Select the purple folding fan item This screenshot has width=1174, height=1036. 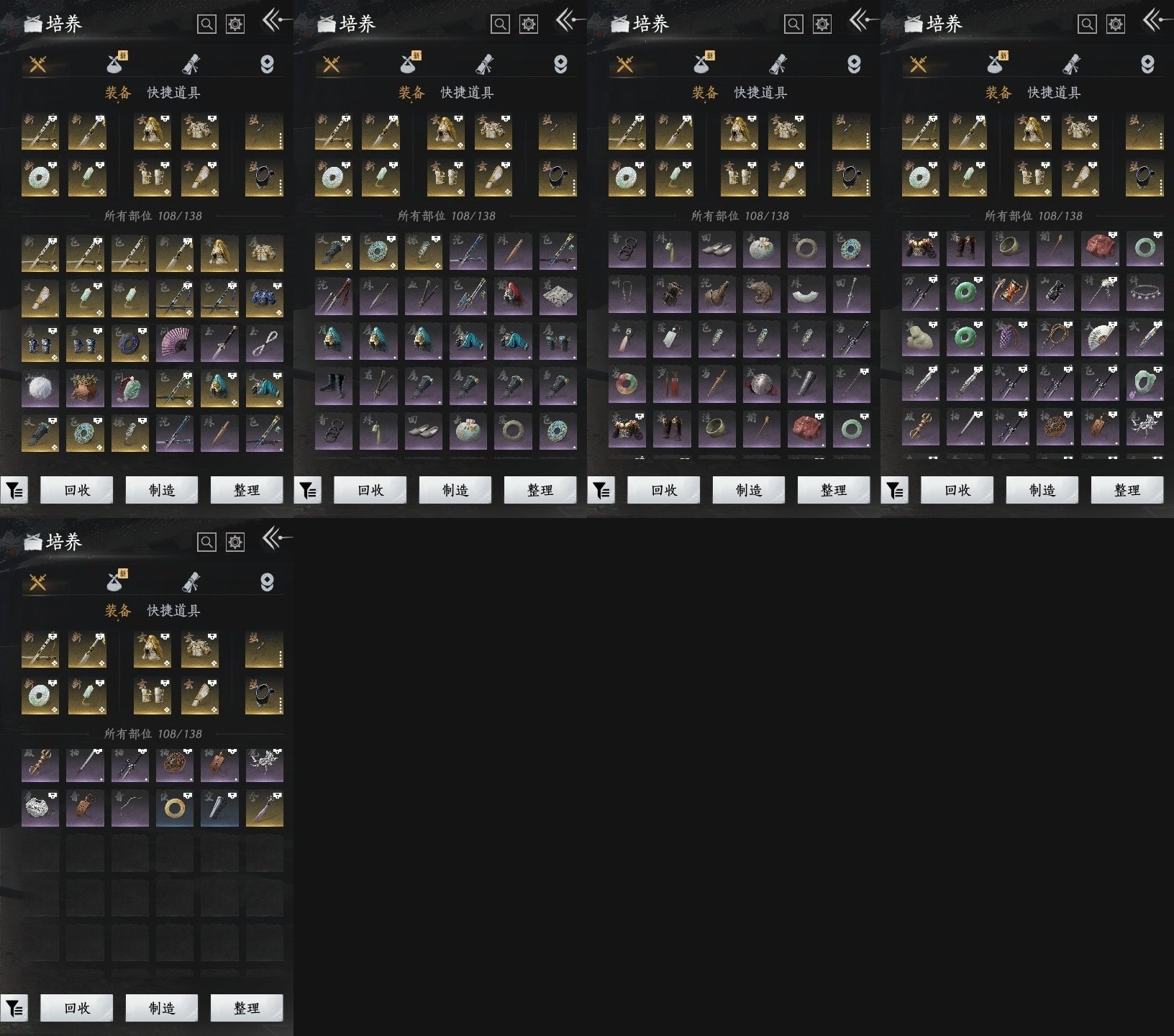[x=175, y=343]
